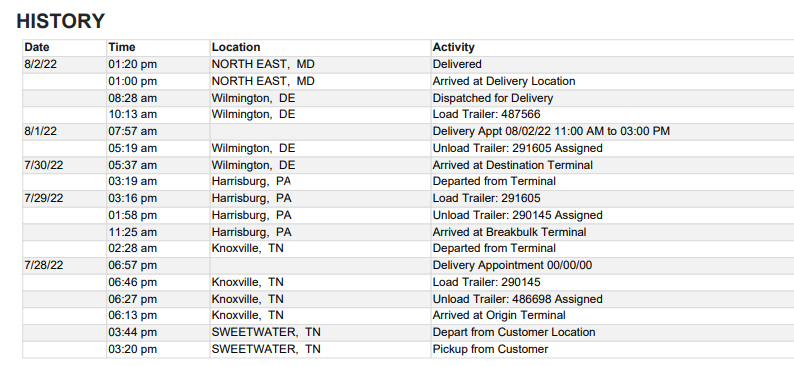The height and width of the screenshot is (366, 794).
Task: Select Unload Trailer: 291605 Assigned
Action: tap(517, 148)
